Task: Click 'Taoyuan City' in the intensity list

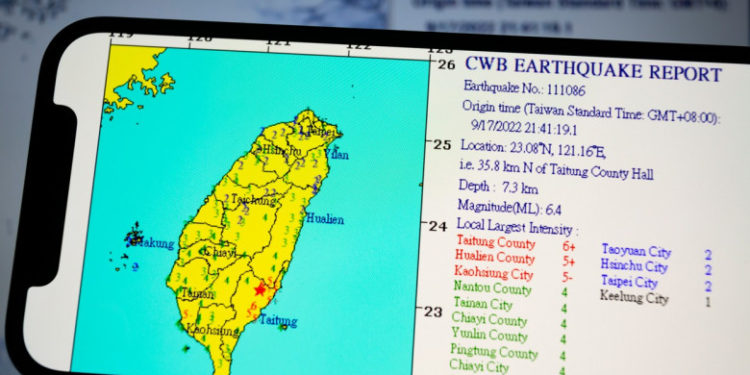Action: 637,251
